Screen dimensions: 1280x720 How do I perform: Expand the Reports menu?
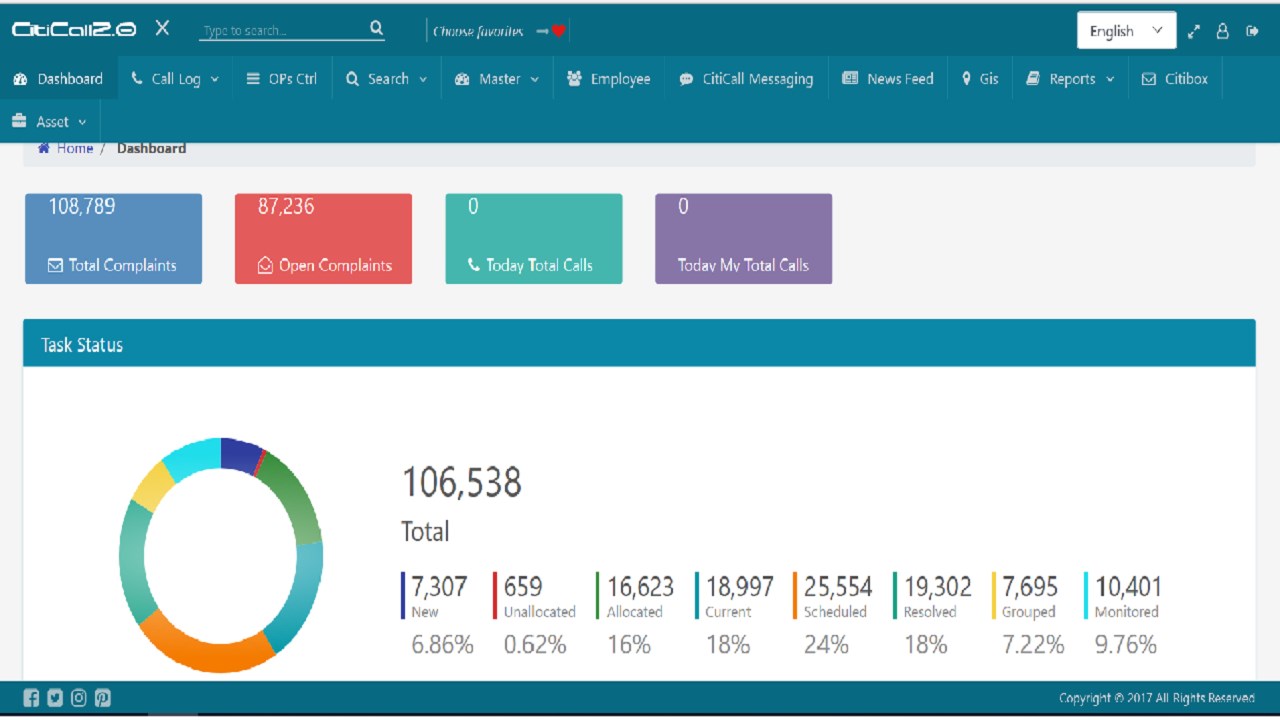(x=1070, y=79)
